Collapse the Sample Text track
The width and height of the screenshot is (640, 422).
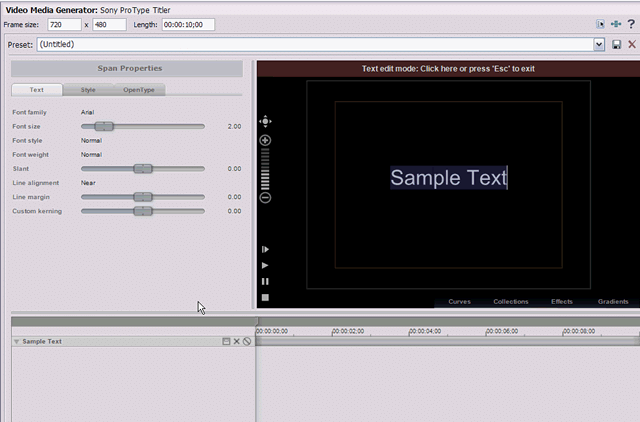(x=16, y=342)
